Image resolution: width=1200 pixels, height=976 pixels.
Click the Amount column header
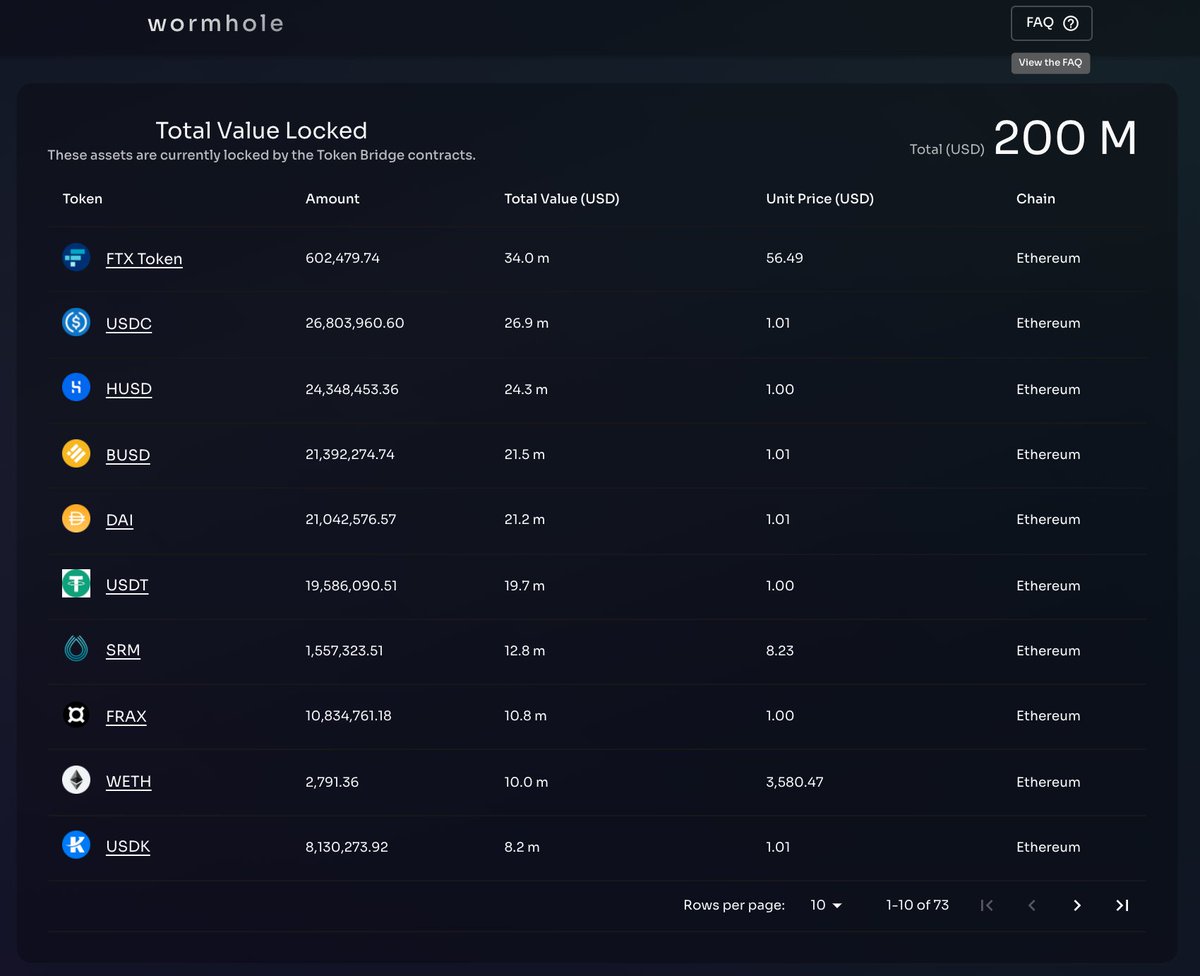tap(332, 198)
